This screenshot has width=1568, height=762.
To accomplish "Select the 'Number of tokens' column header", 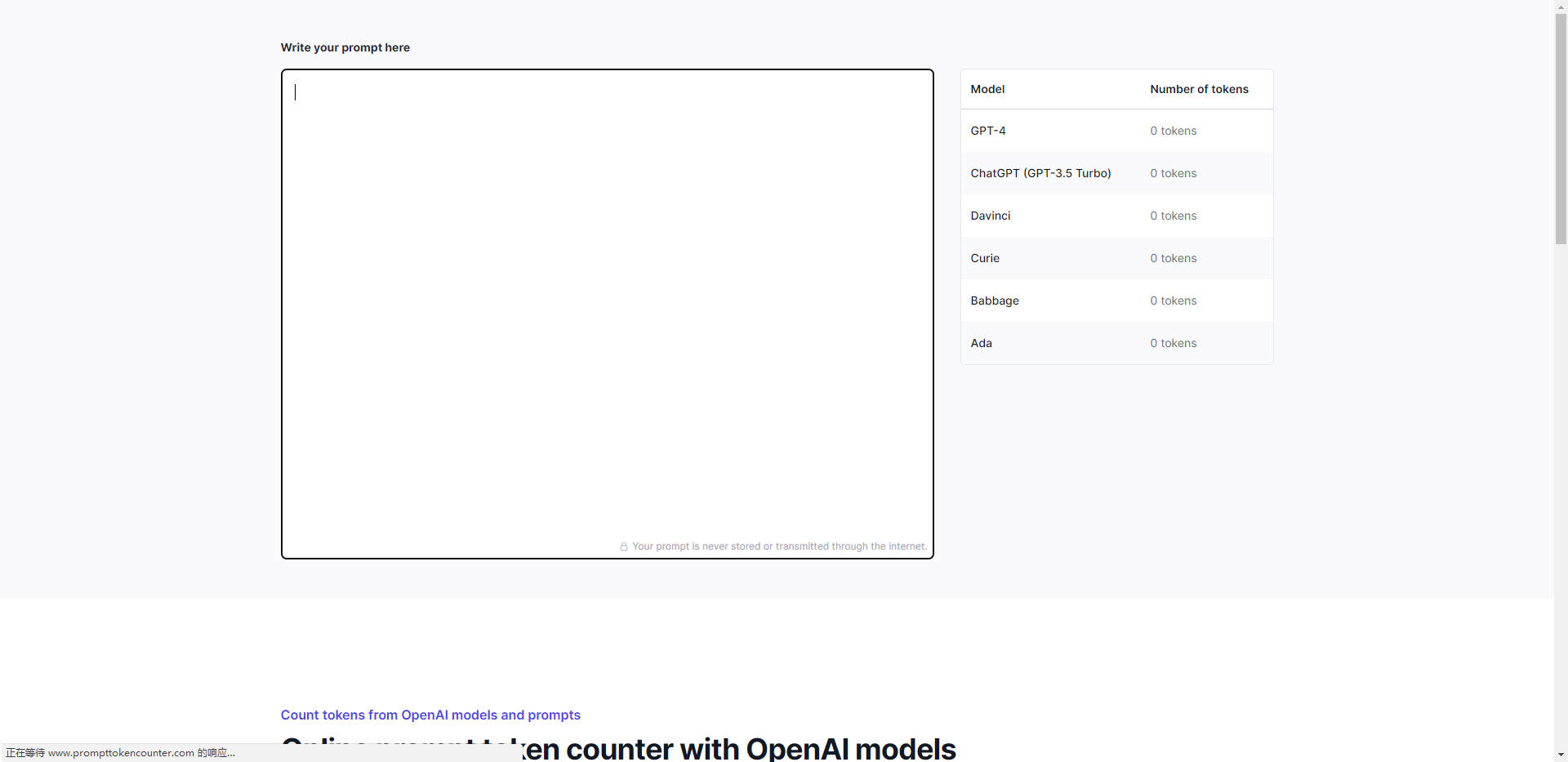I will pyautogui.click(x=1199, y=89).
